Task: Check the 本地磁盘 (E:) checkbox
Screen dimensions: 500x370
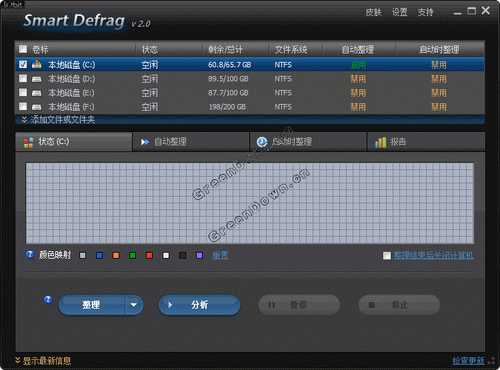Action: (23, 92)
